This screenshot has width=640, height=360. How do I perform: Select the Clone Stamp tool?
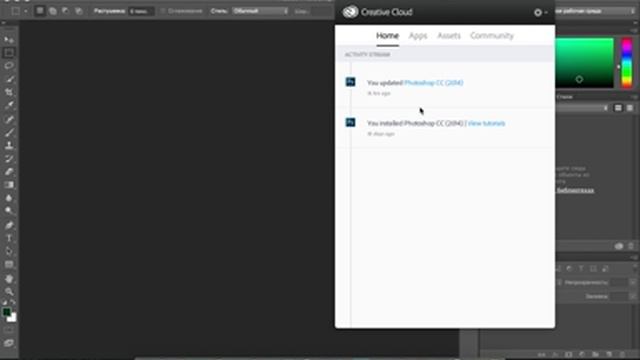9,145
